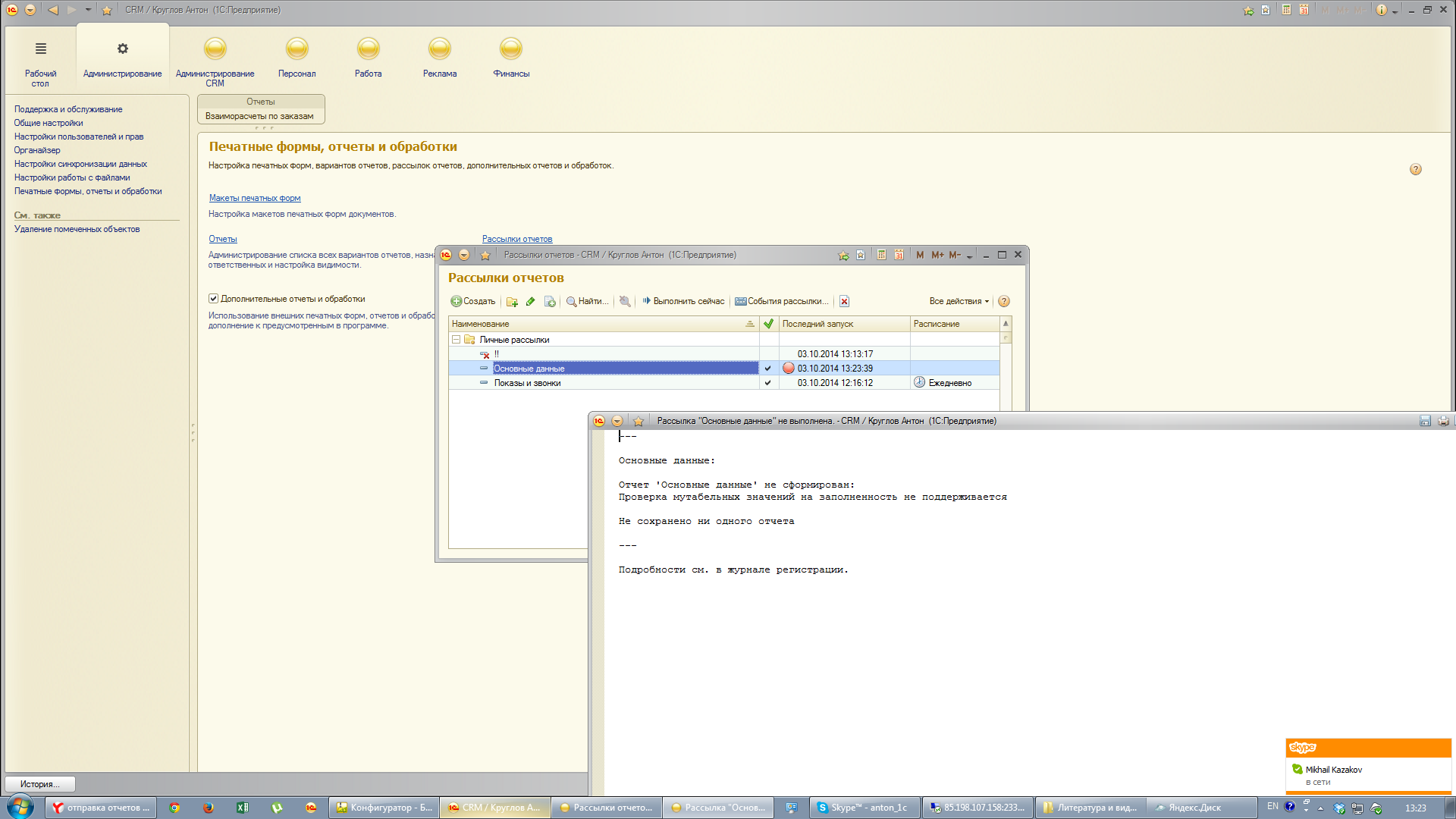This screenshot has width=1456, height=819.
Task: Open the calculator icon in Рассылки title bar
Action: (x=881, y=255)
